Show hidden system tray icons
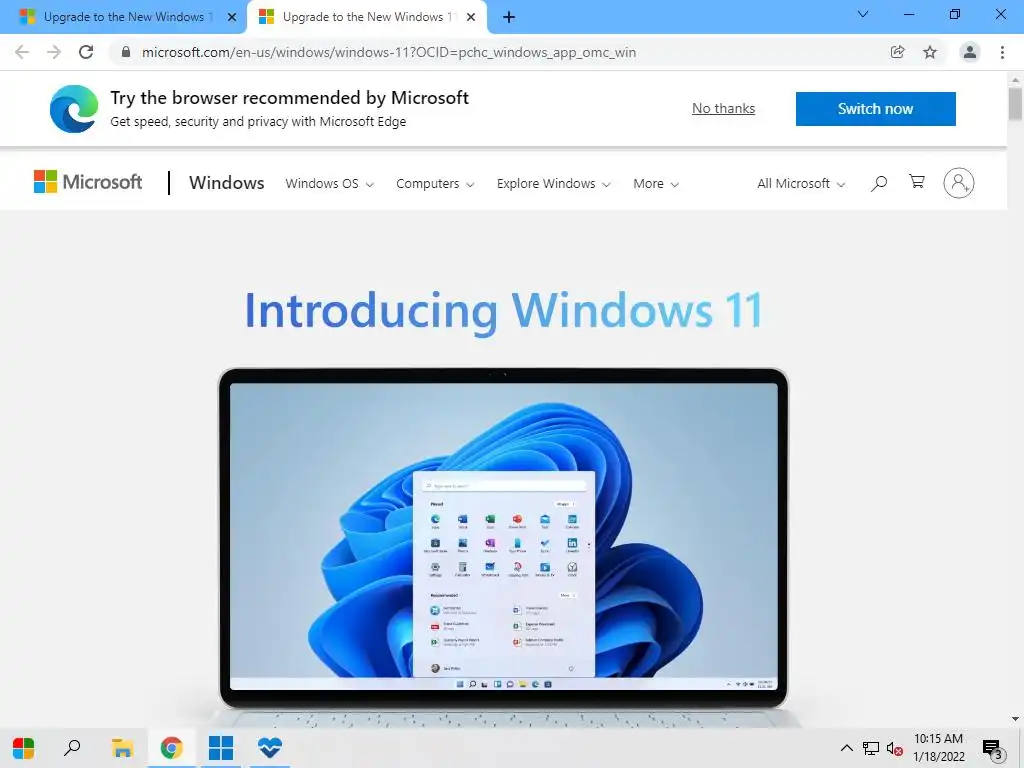 coord(846,748)
